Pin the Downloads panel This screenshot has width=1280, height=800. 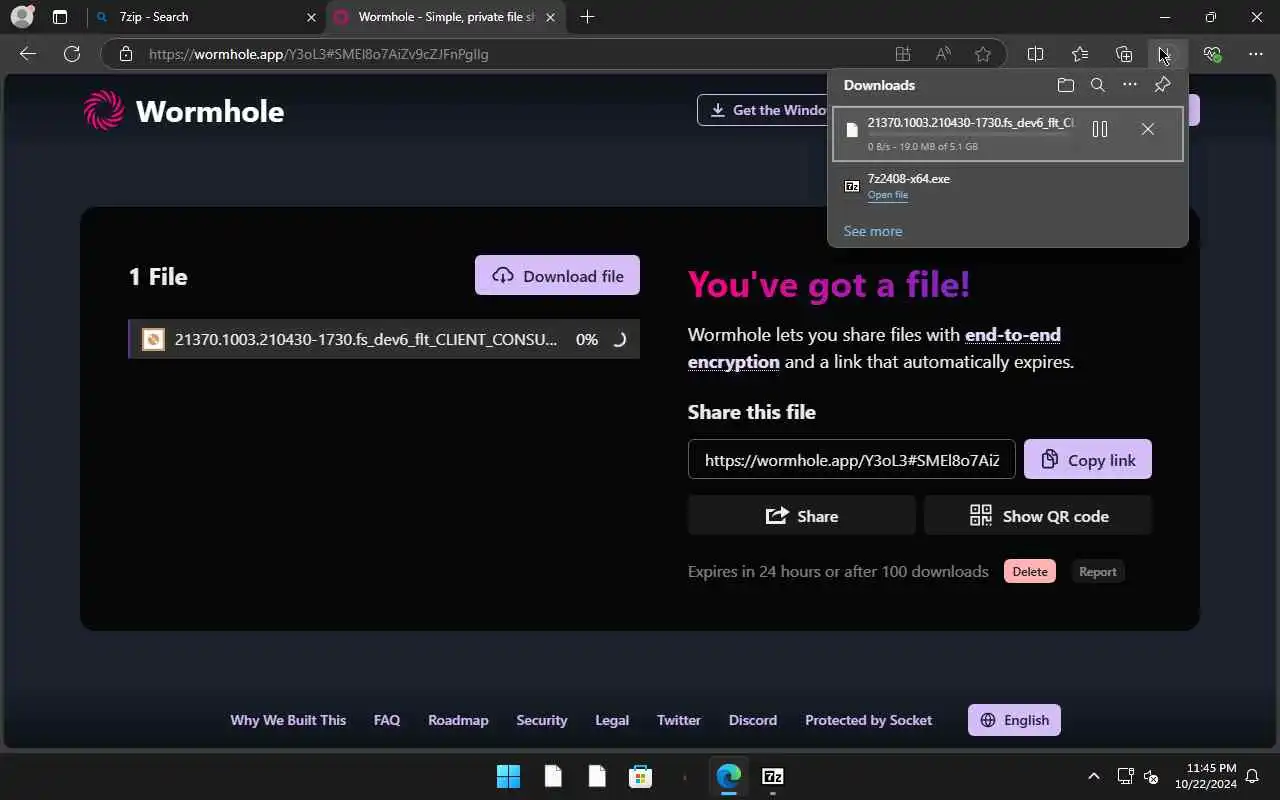tap(1162, 85)
